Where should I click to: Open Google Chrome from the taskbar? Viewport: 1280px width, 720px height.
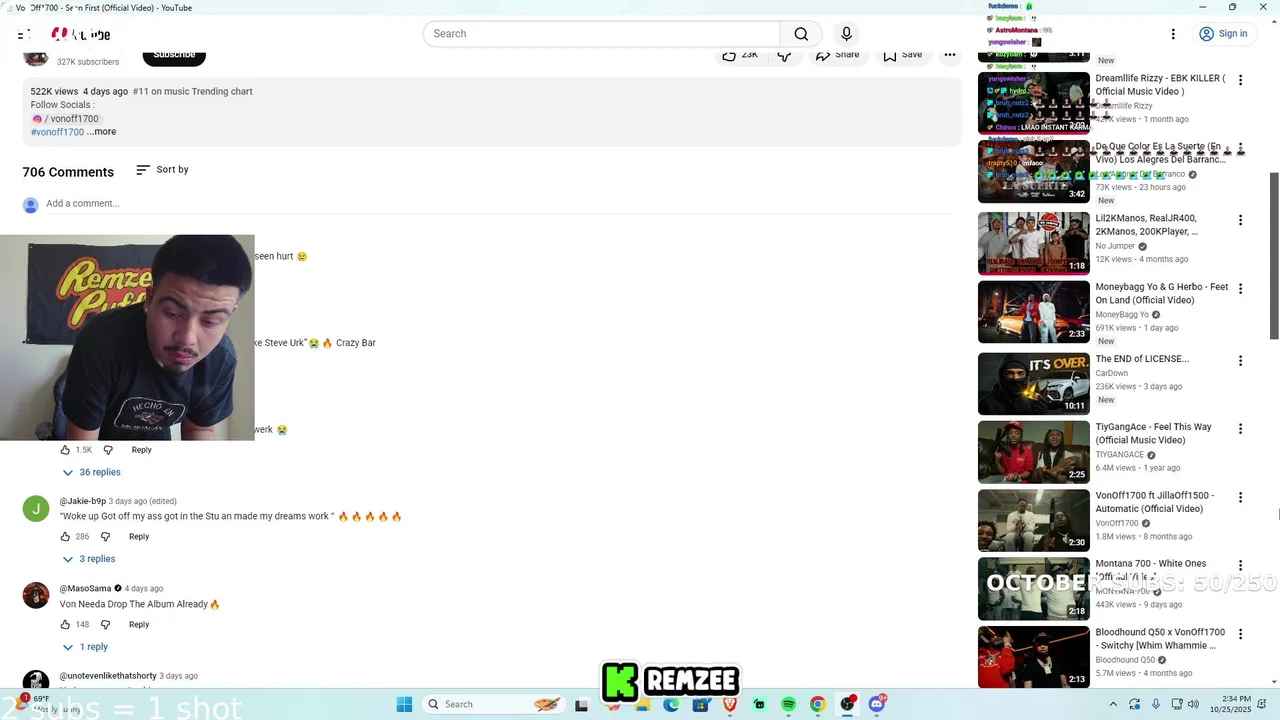pyautogui.click(x=818, y=705)
